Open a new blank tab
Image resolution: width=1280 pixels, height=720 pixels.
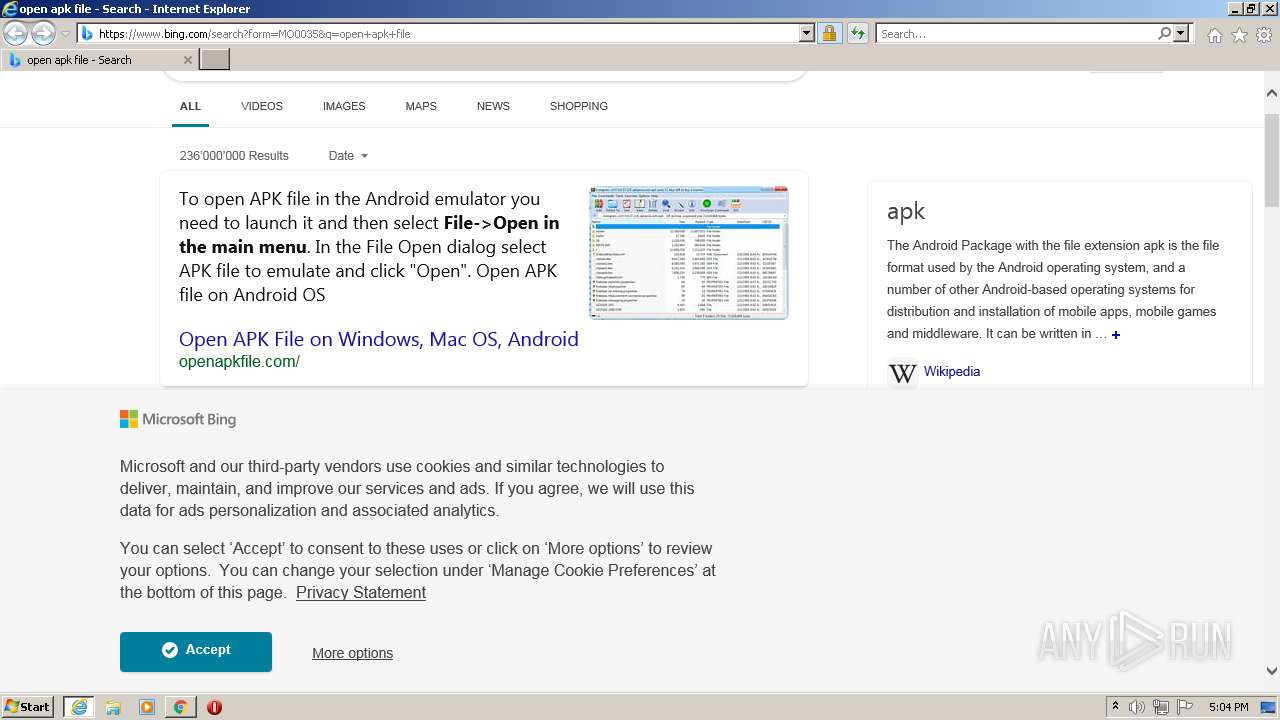(x=215, y=60)
